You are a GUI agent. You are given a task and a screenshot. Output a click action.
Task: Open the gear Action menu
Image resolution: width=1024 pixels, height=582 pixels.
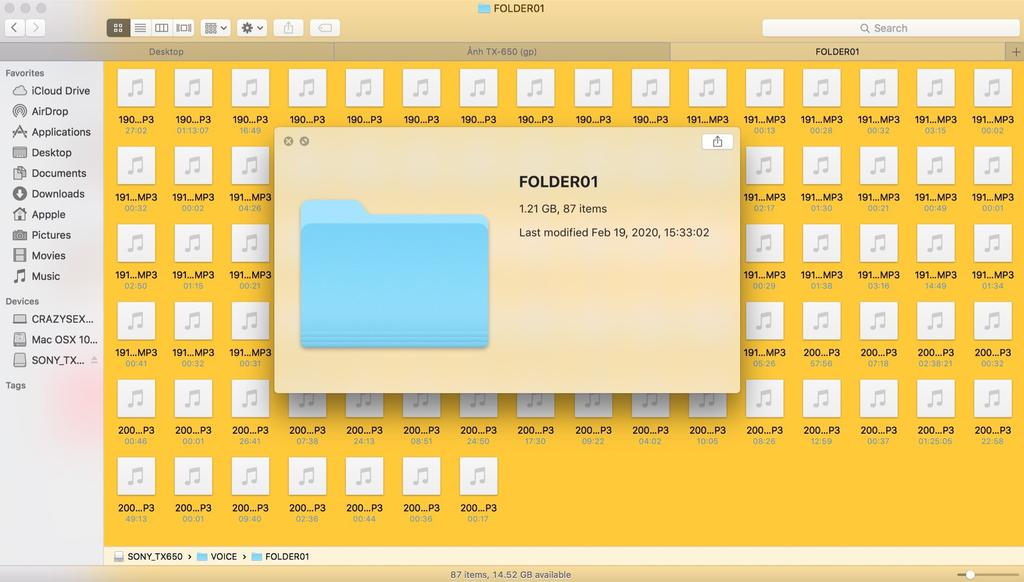click(252, 27)
